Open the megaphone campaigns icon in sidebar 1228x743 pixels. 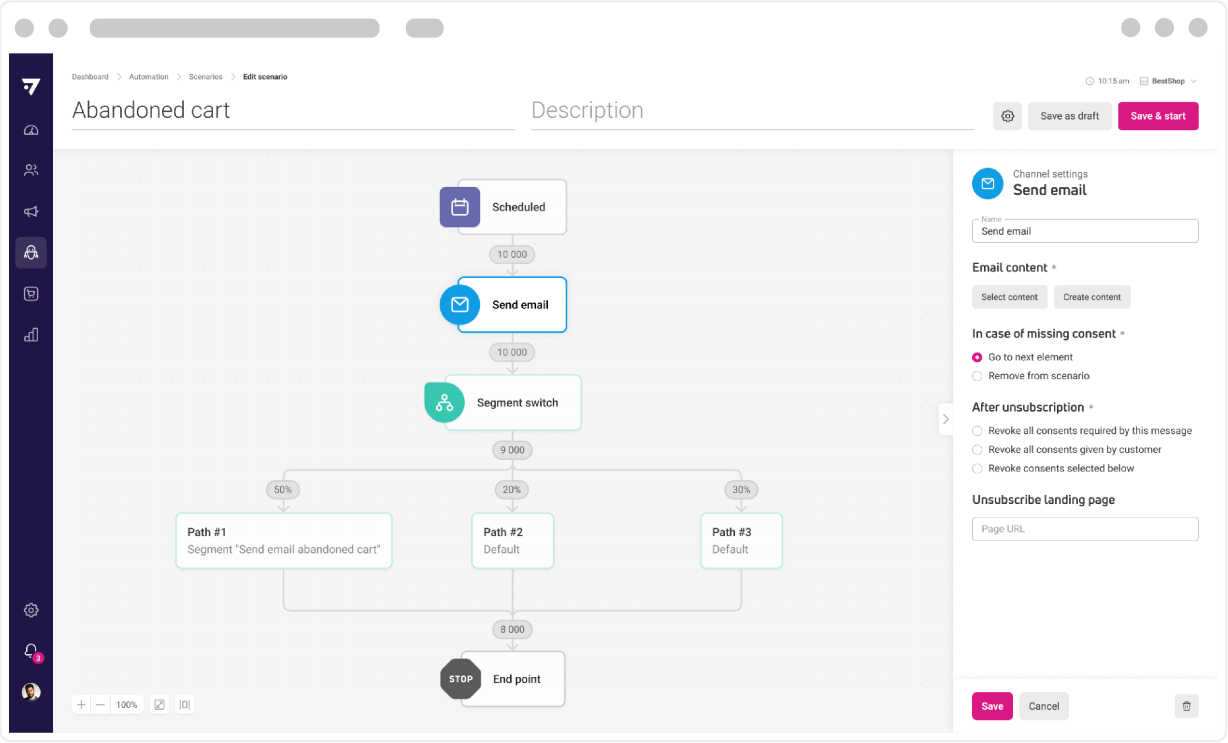[31, 211]
